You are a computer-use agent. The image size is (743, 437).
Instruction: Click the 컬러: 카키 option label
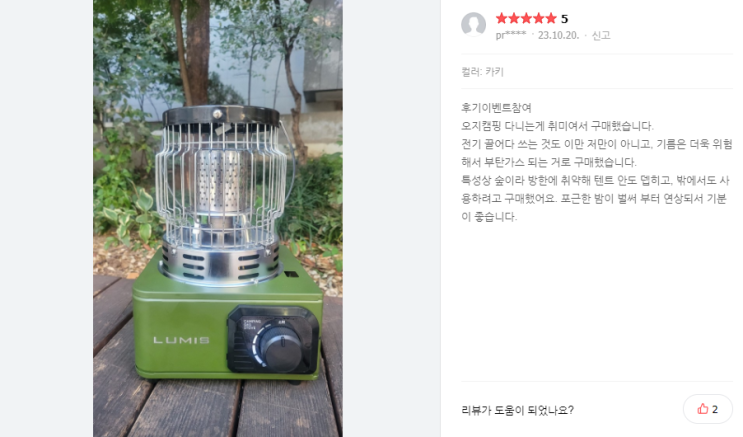[x=482, y=72]
